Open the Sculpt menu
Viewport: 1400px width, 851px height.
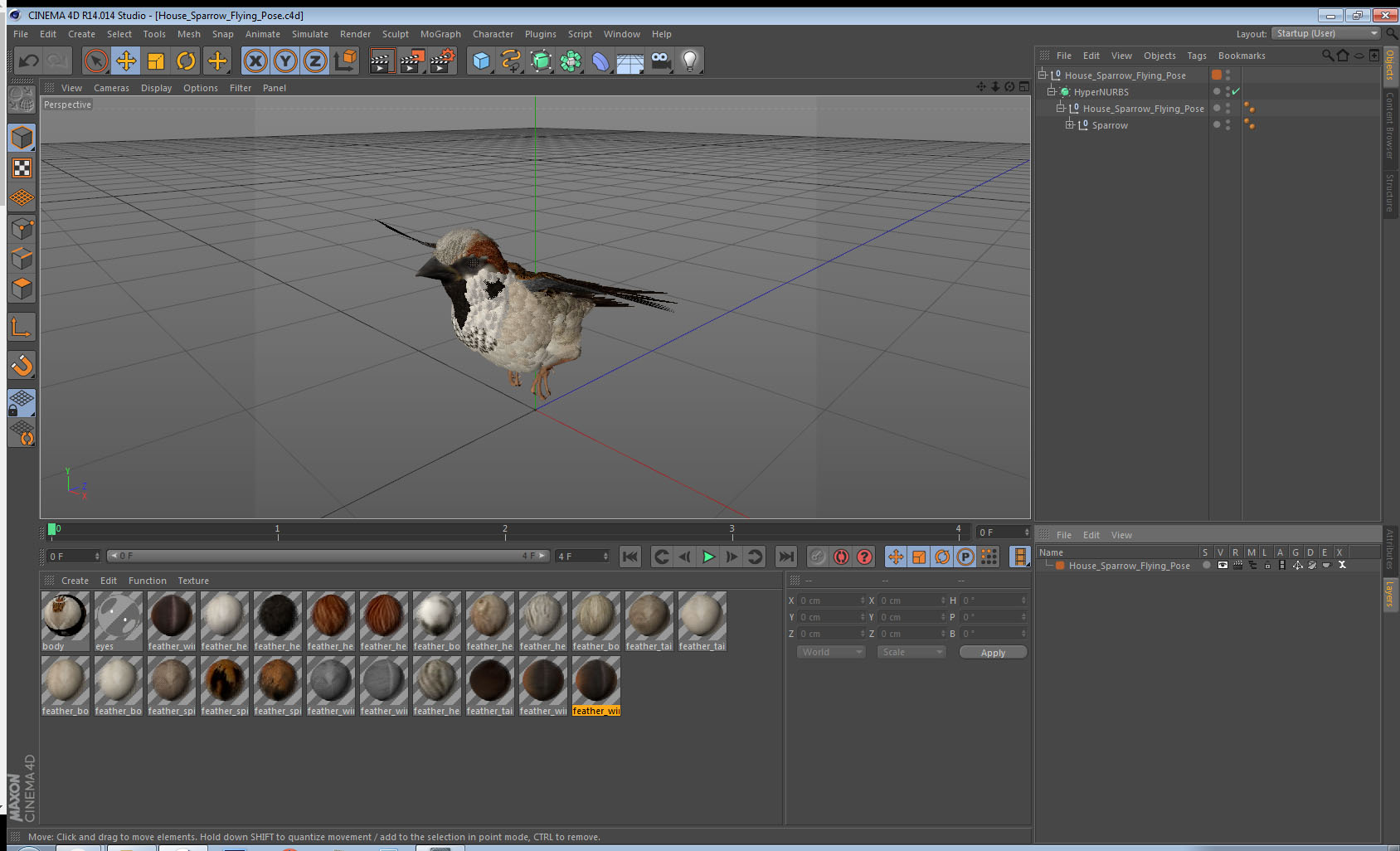(396, 34)
